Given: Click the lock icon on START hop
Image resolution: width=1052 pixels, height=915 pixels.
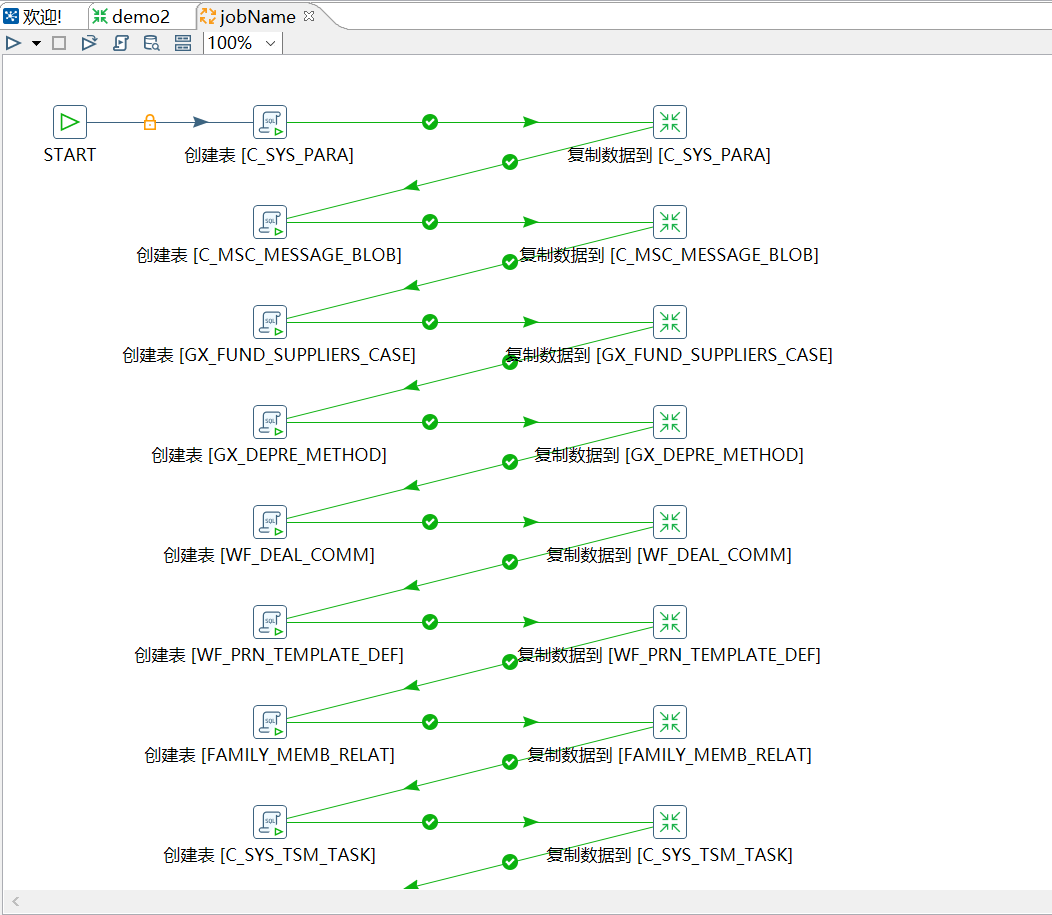Looking at the screenshot, I should point(150,122).
